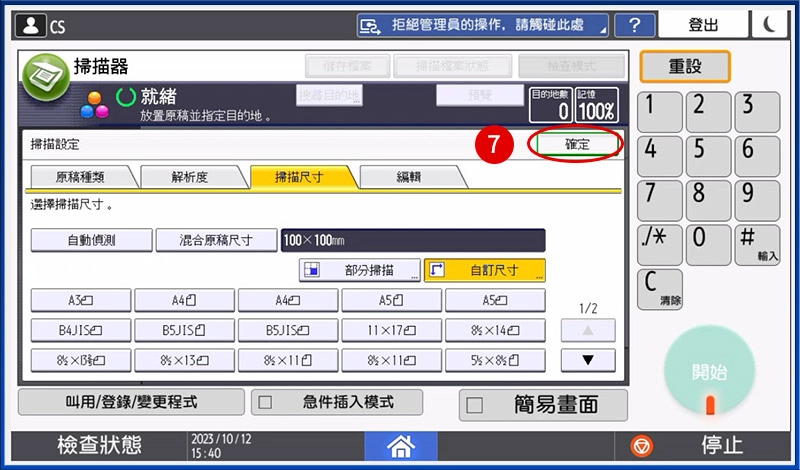Click the question mark help icon
The height and width of the screenshot is (470, 800).
[634, 25]
